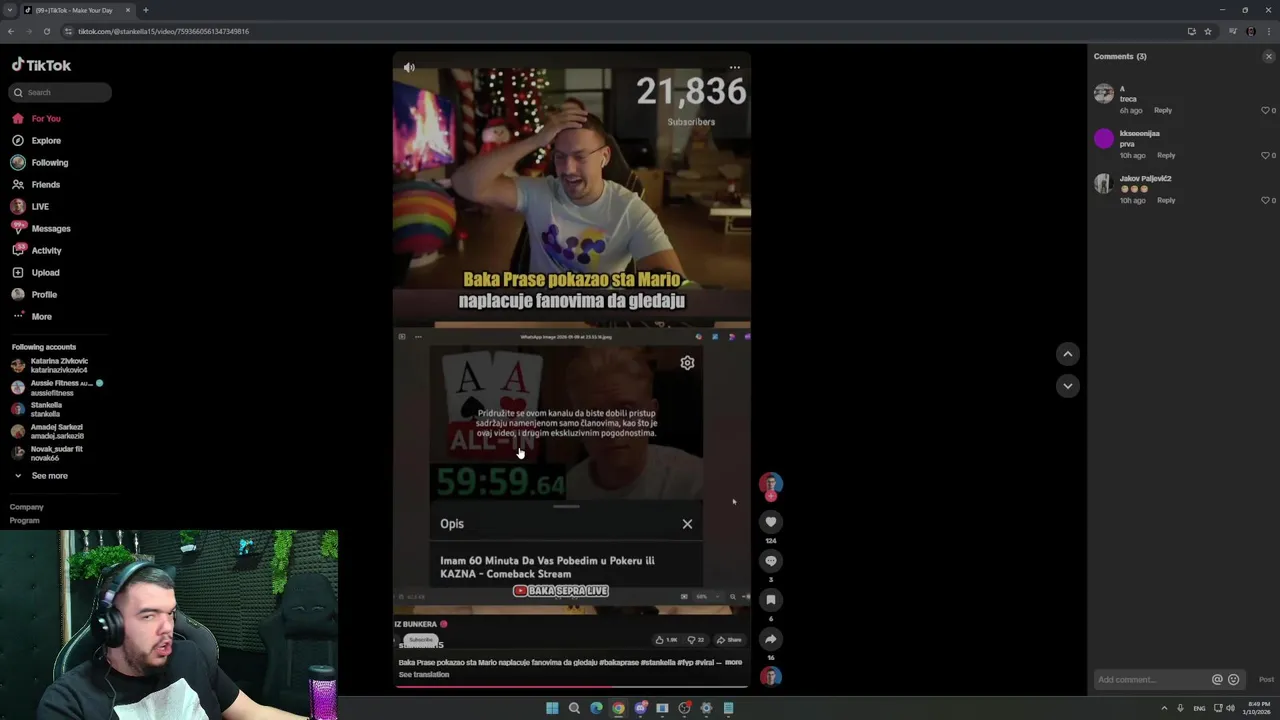Open Jakov Paljević2's profile avatar

1104,184
